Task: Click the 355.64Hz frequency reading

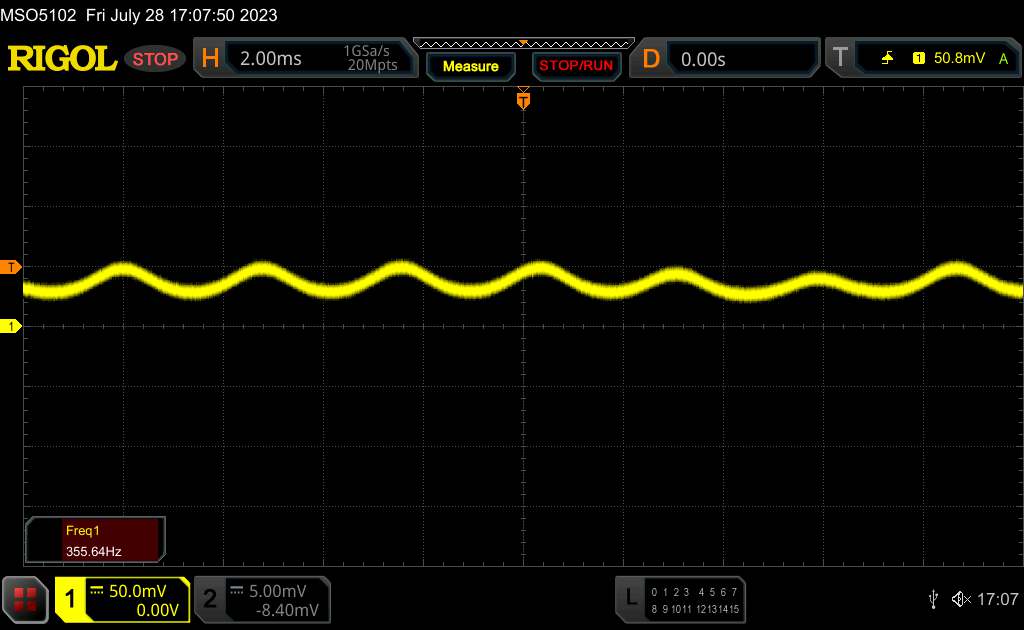Action: (x=93, y=552)
